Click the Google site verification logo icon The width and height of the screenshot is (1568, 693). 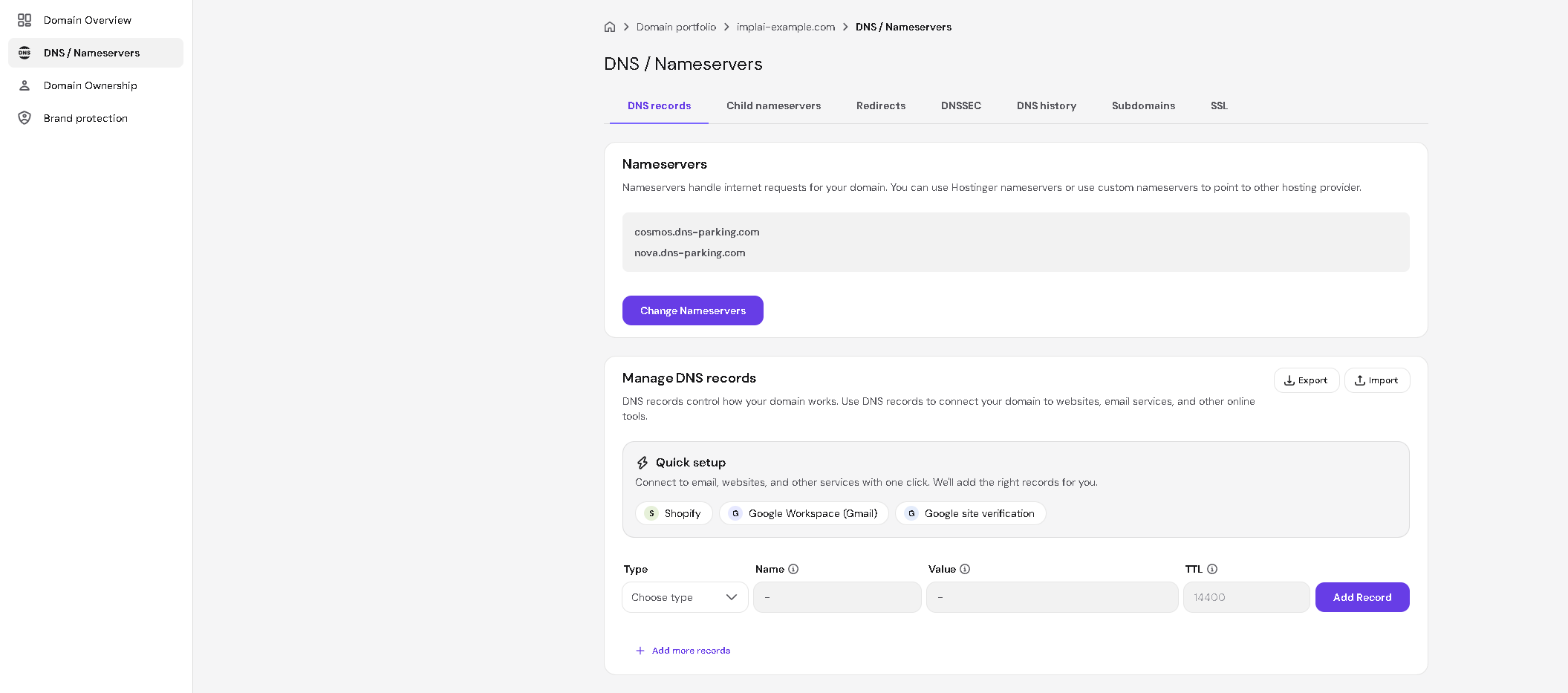[x=911, y=513]
